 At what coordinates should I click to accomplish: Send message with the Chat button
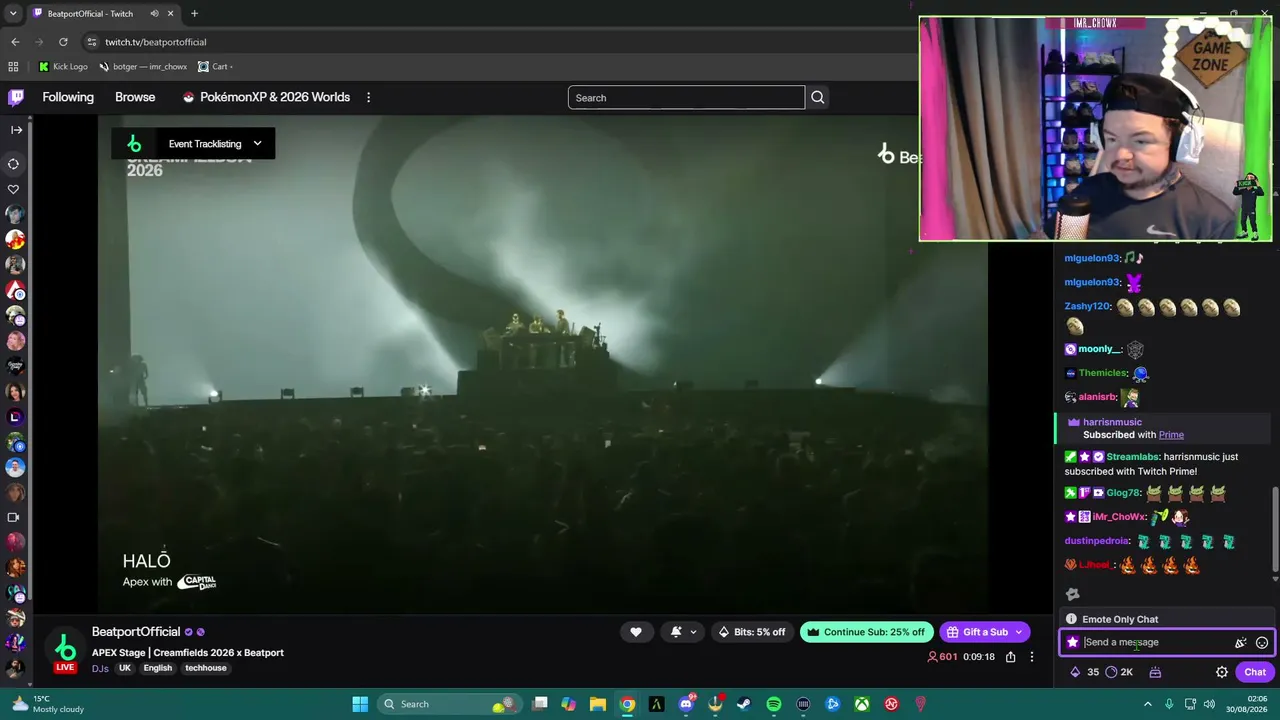click(x=1255, y=672)
